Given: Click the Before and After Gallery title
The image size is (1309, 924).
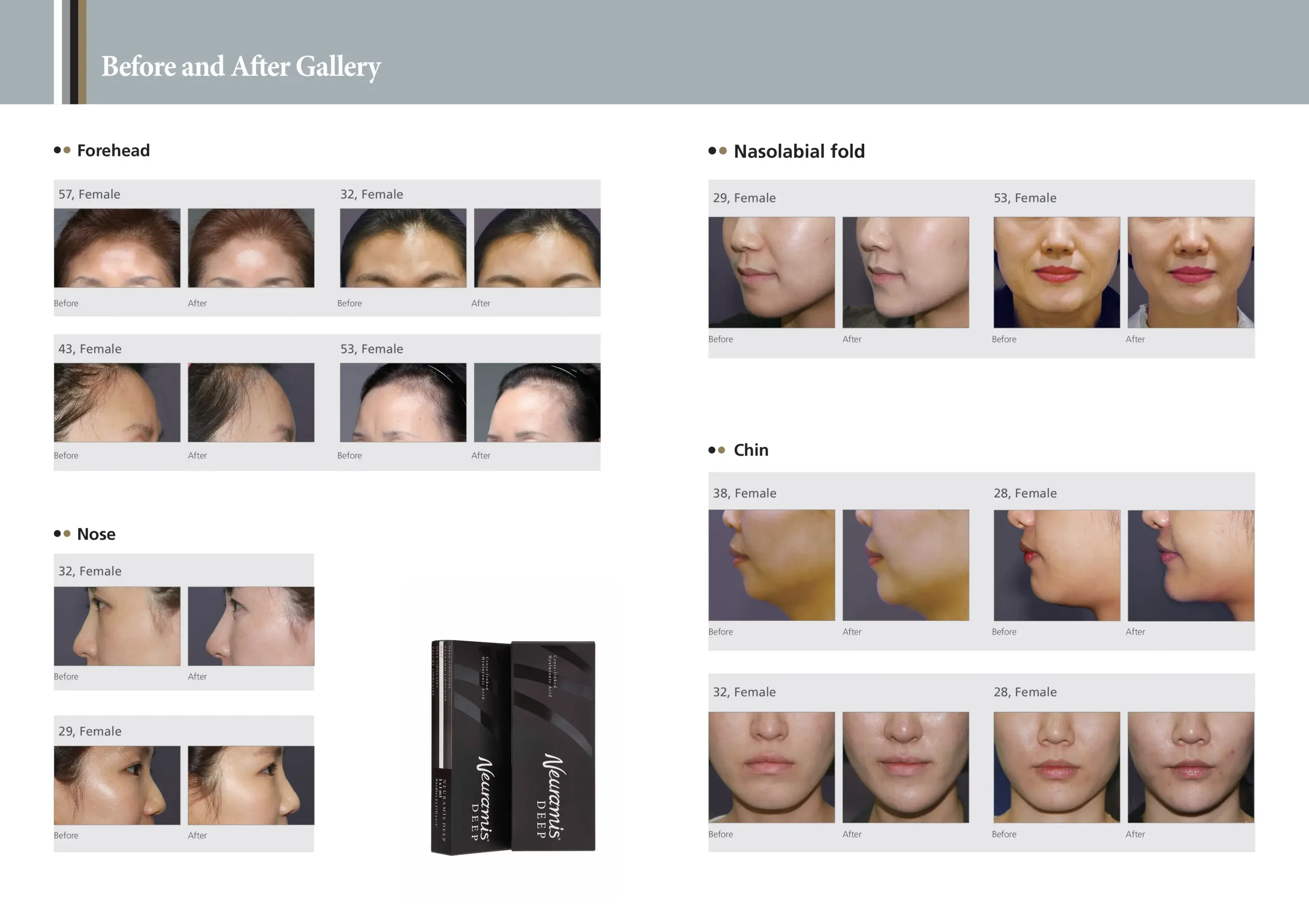Looking at the screenshot, I should click(241, 66).
